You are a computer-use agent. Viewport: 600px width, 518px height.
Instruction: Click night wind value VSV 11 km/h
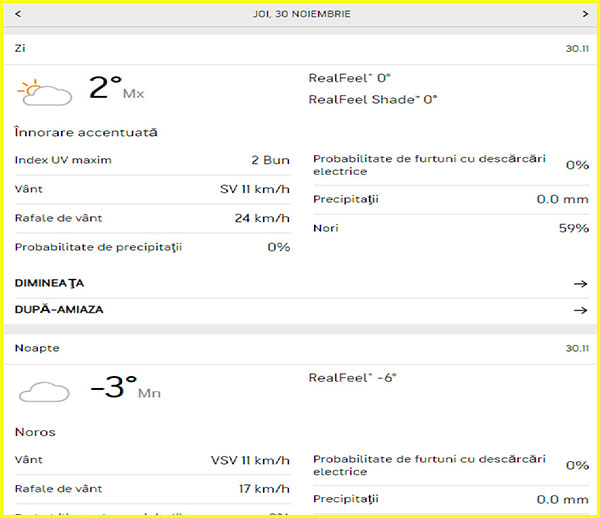click(250, 460)
